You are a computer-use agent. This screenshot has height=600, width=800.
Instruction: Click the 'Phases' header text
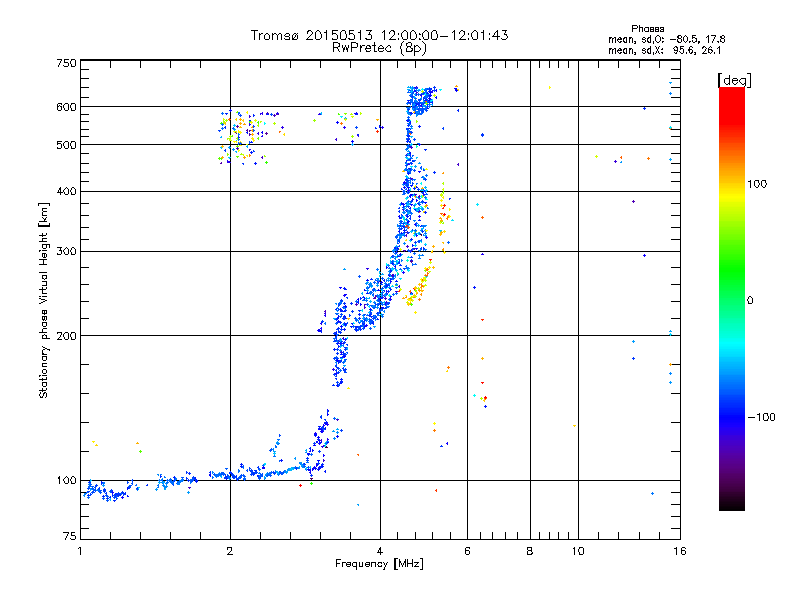point(647,29)
